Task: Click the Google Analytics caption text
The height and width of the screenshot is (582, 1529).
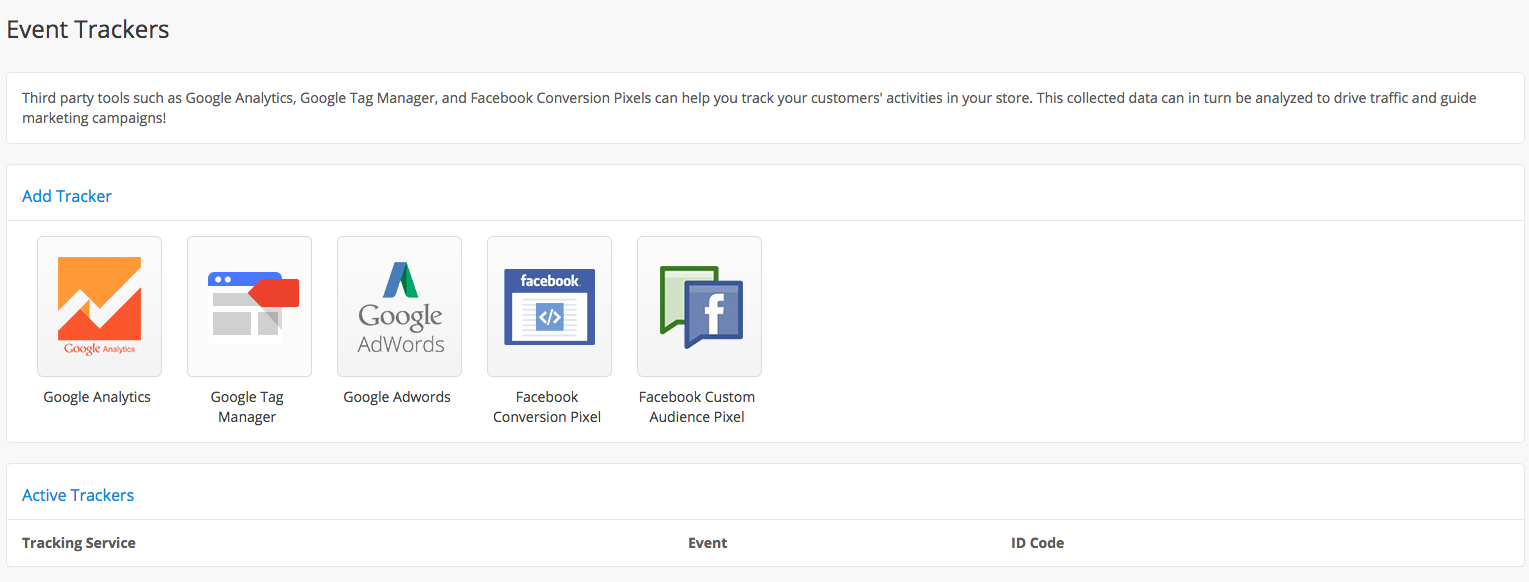Action: click(97, 397)
